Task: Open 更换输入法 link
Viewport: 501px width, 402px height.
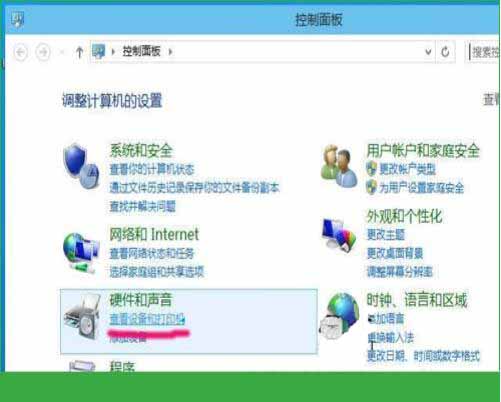Action: [x=390, y=337]
